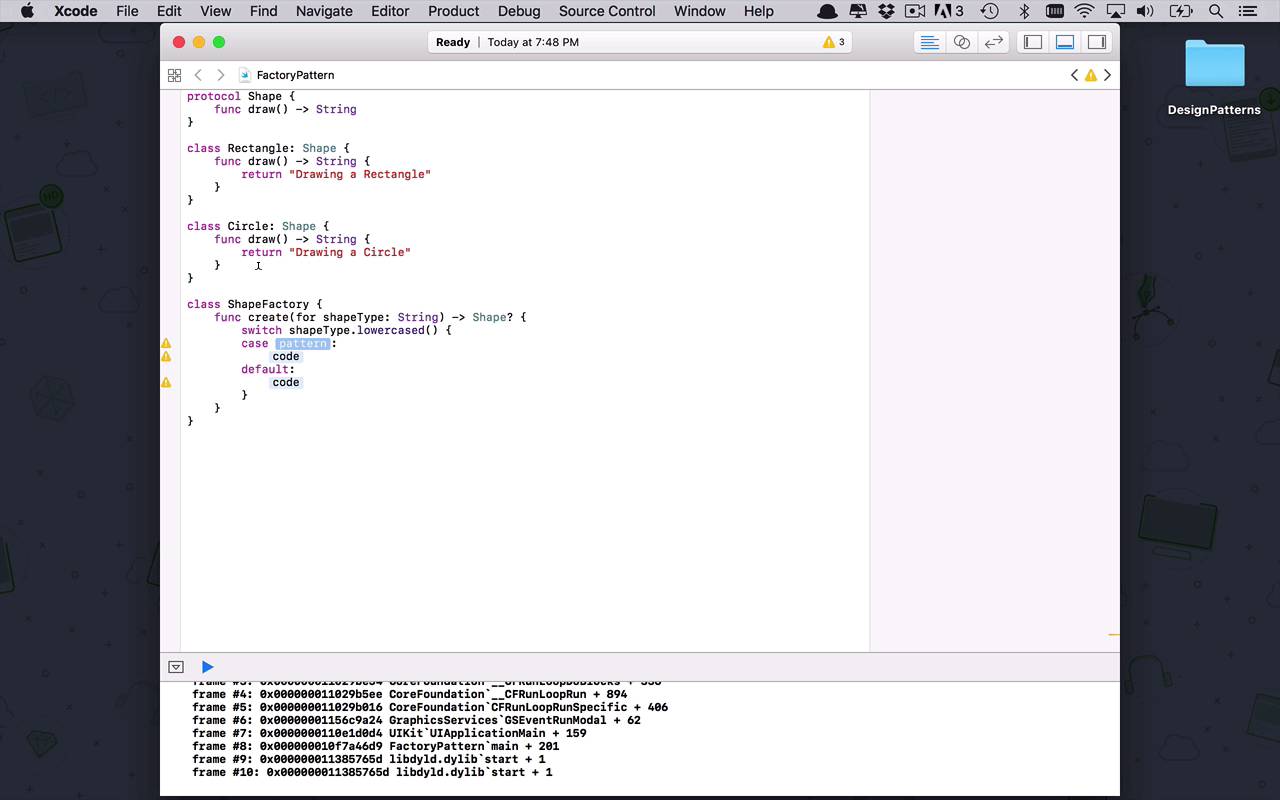
Task: Jump to the next issue
Action: tap(1107, 75)
